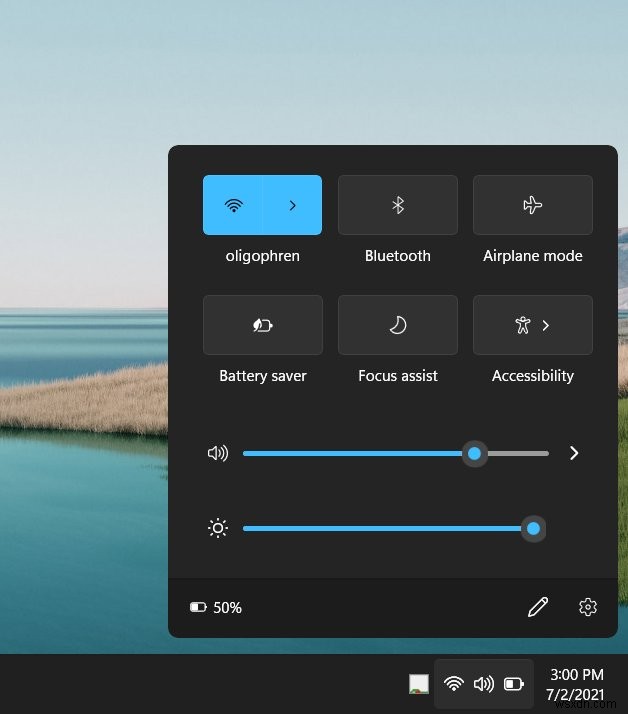The width and height of the screenshot is (628, 714).
Task: Open battery settings via 50% indicator
Action: click(x=216, y=607)
